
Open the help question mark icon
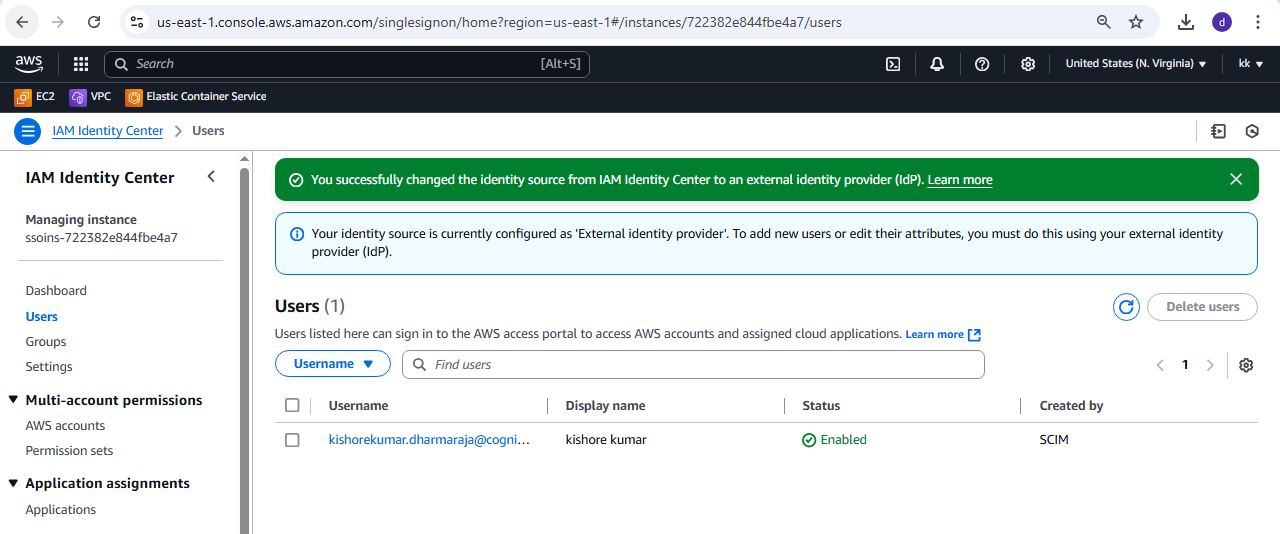(x=982, y=64)
